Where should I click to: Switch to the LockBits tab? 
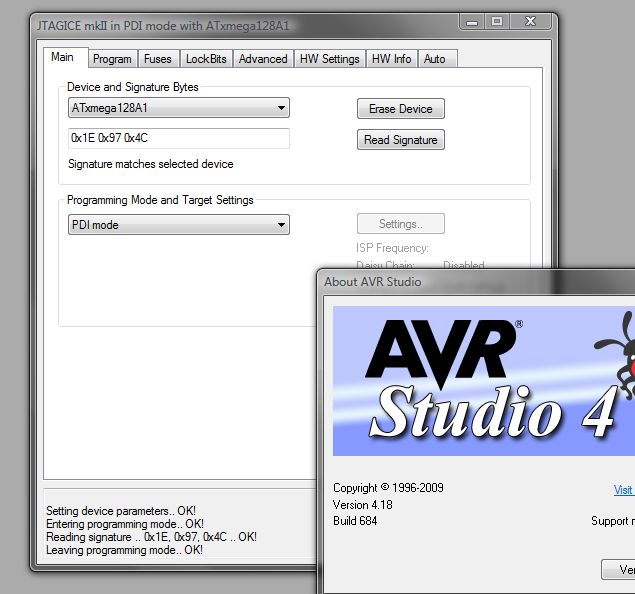206,59
